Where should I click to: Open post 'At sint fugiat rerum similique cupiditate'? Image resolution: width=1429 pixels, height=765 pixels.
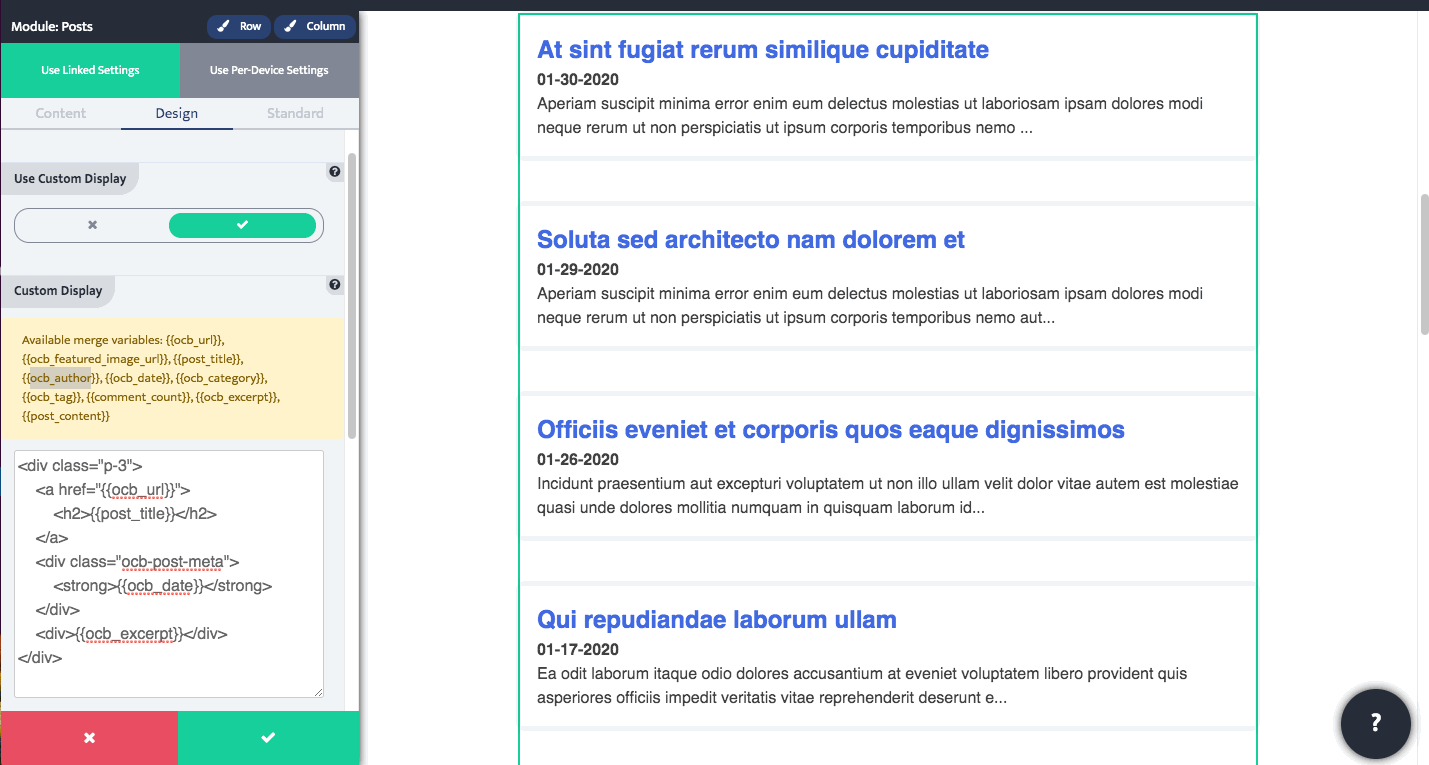(763, 49)
